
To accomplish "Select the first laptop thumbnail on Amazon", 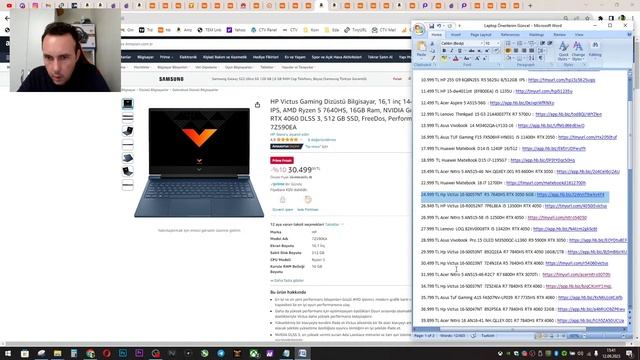I will (128, 104).
